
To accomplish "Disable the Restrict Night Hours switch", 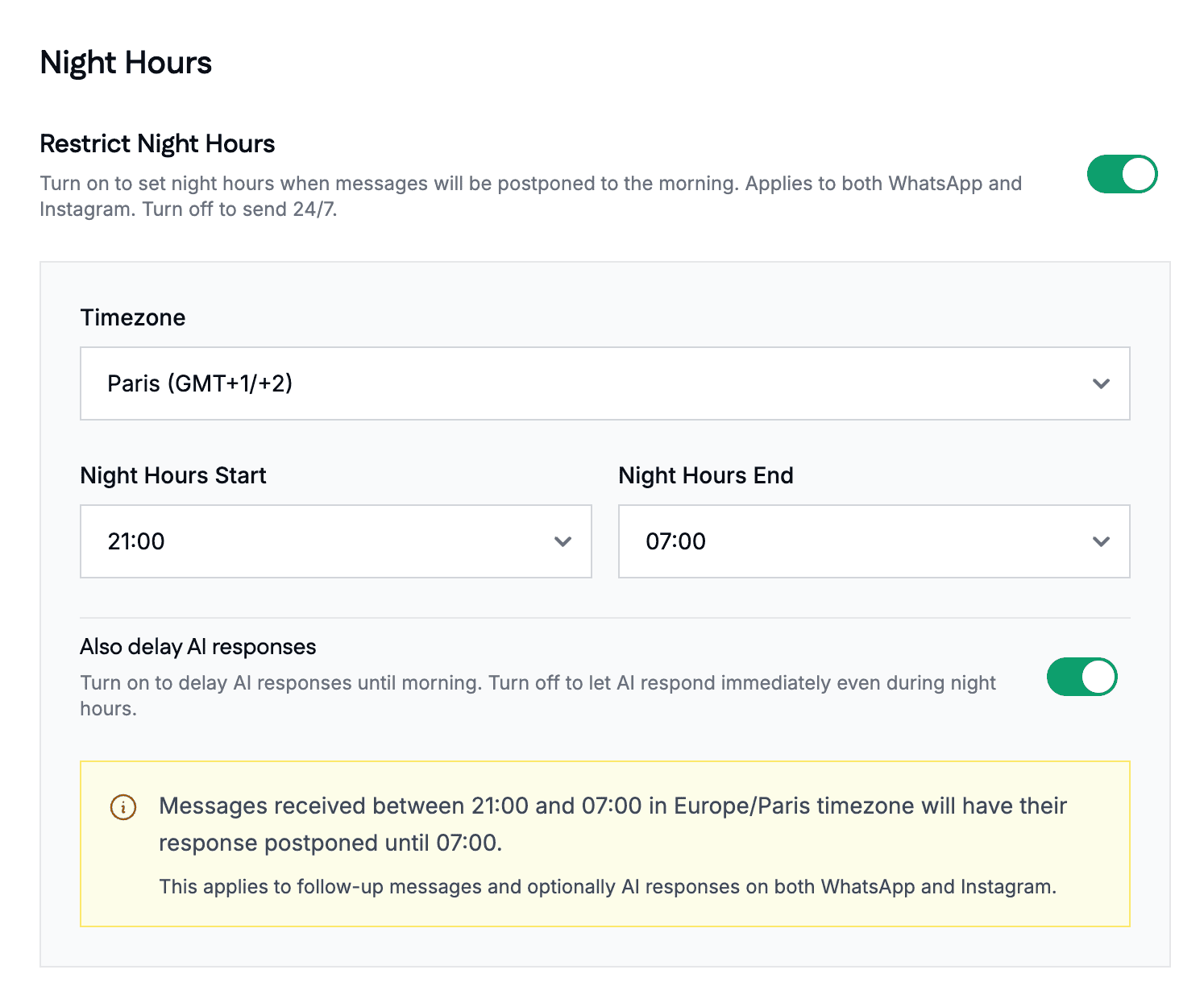I will click(x=1122, y=174).
